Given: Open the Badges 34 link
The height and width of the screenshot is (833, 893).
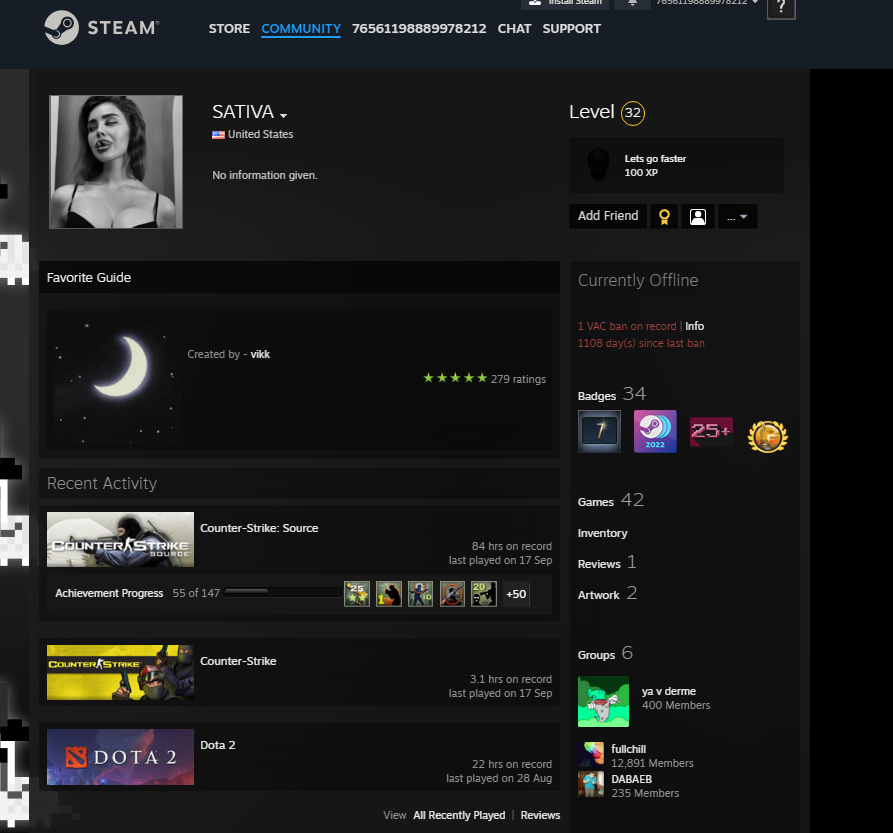Looking at the screenshot, I should pos(612,394).
